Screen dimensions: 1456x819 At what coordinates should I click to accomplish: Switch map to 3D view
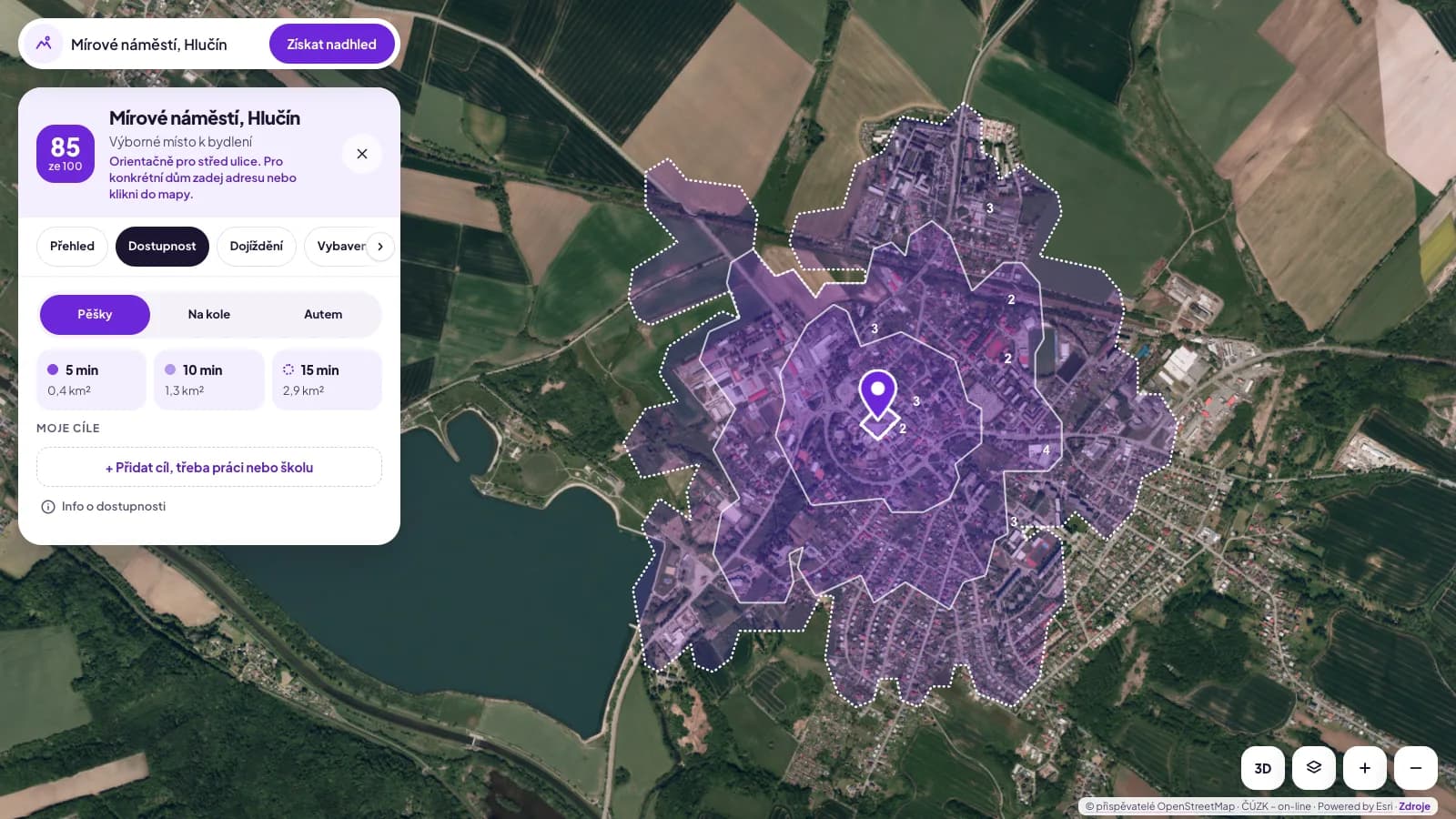[x=1263, y=768]
